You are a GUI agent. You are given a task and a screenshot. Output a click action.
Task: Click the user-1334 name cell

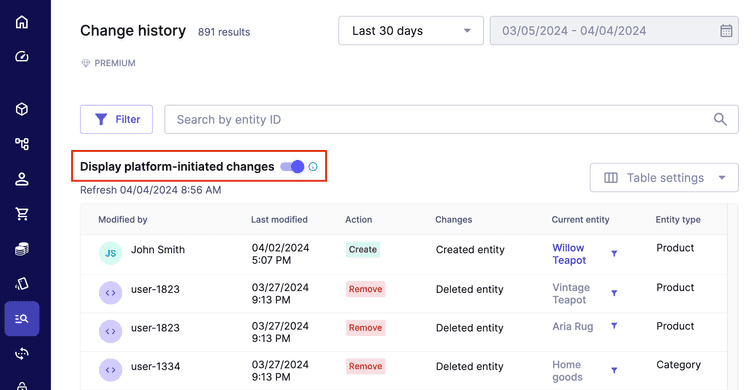[155, 366]
